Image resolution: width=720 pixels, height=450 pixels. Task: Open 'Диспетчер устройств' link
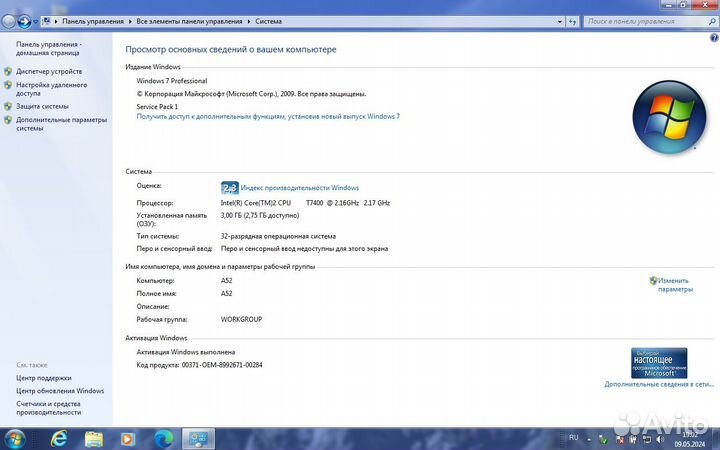[49, 71]
